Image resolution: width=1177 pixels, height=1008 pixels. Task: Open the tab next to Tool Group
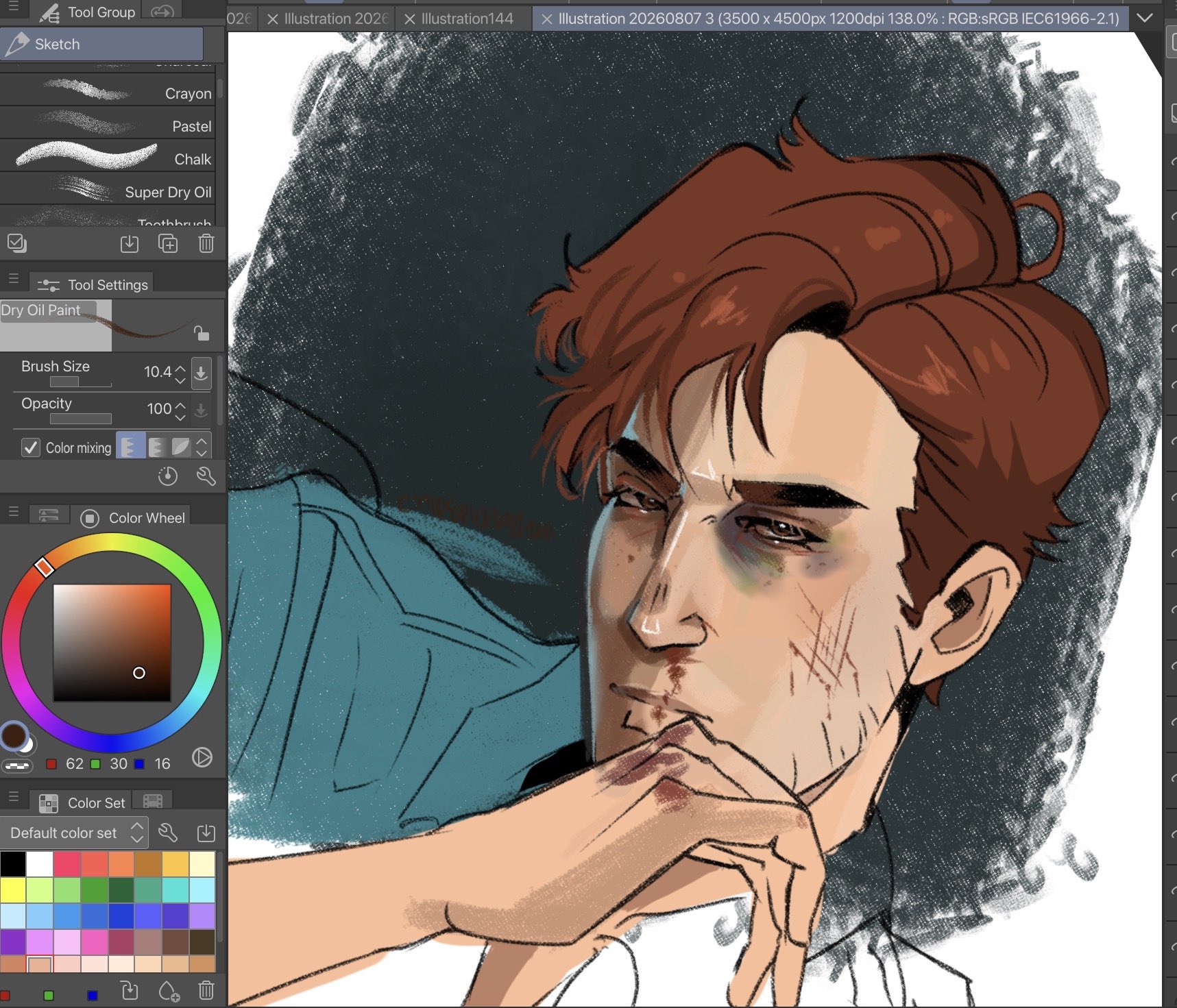pyautogui.click(x=162, y=12)
